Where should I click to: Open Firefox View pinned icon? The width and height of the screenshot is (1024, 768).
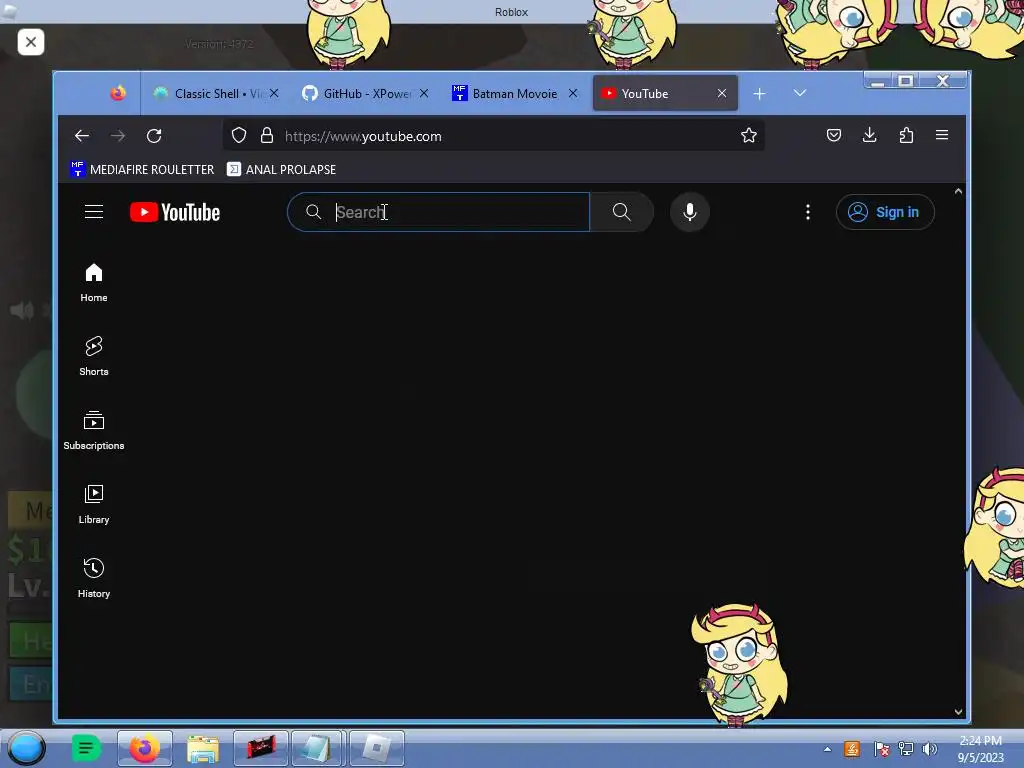coord(118,93)
